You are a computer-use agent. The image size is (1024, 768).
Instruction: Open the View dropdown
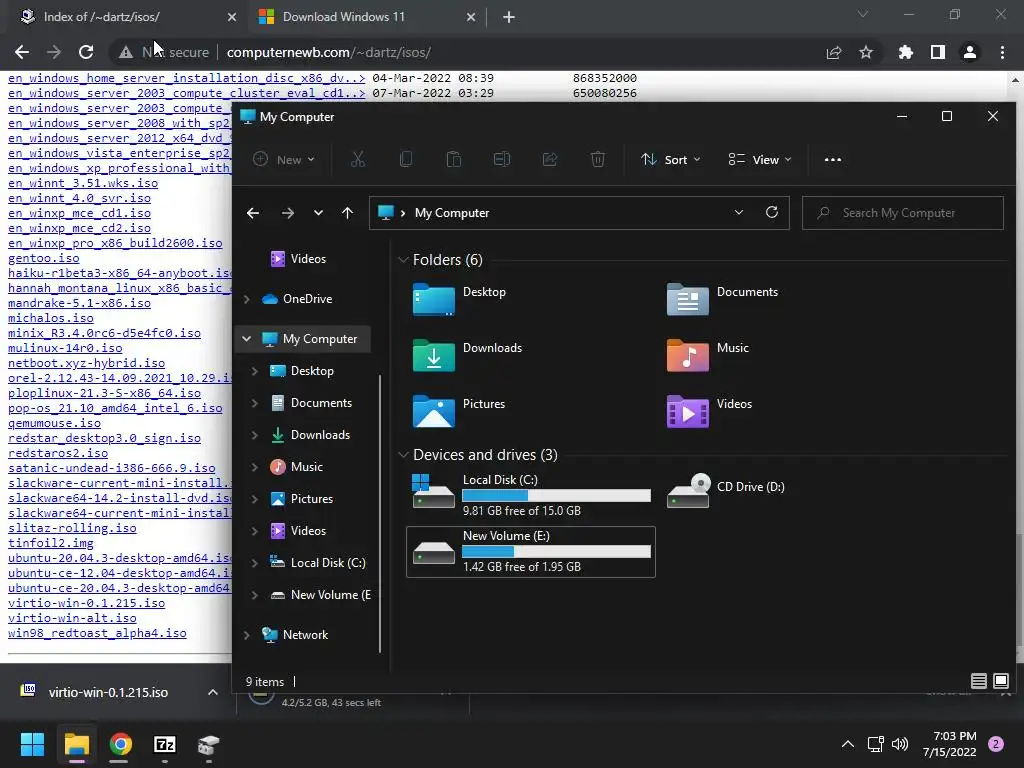(760, 159)
